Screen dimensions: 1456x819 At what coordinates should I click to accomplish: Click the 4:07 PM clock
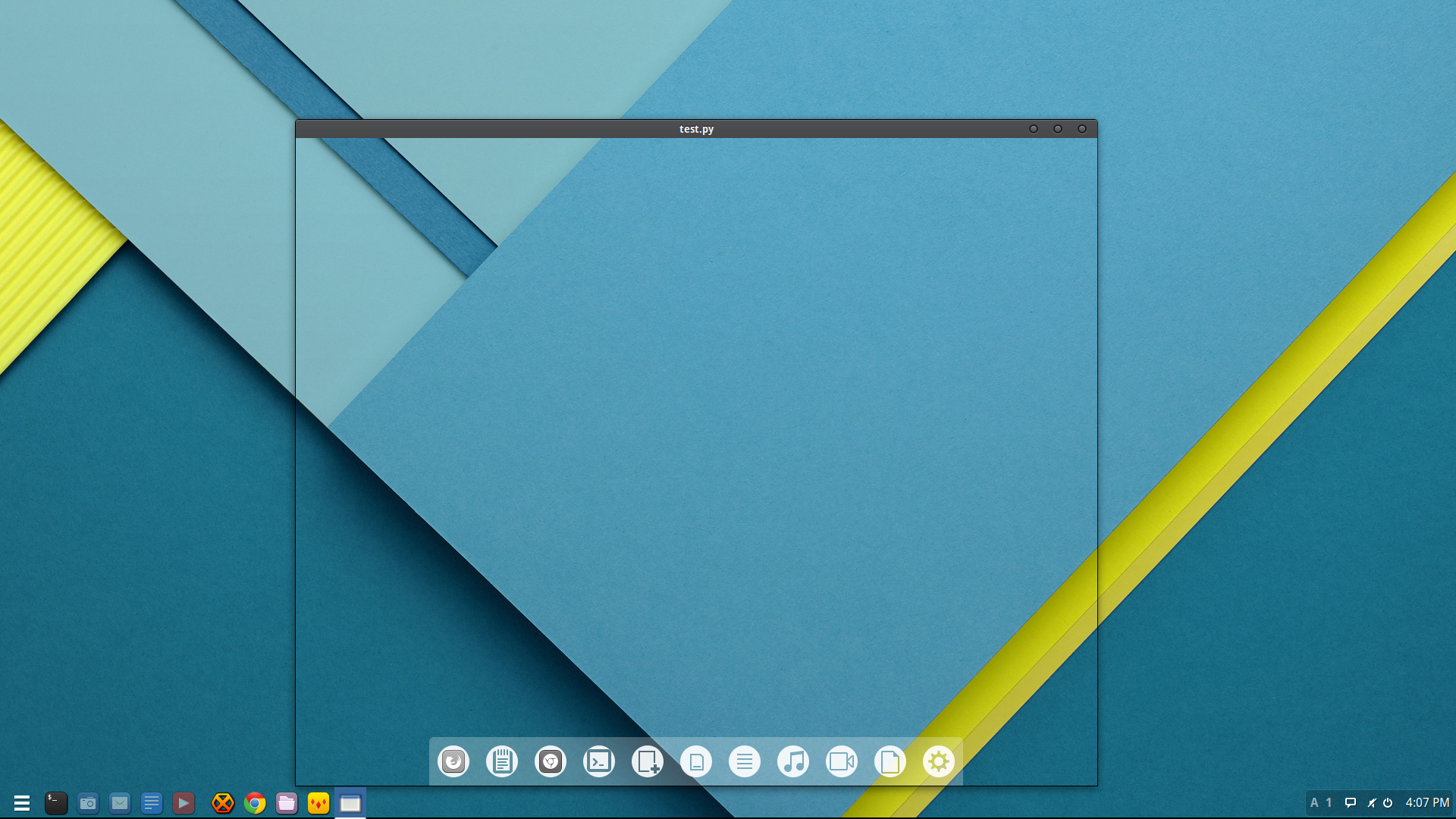click(1427, 802)
